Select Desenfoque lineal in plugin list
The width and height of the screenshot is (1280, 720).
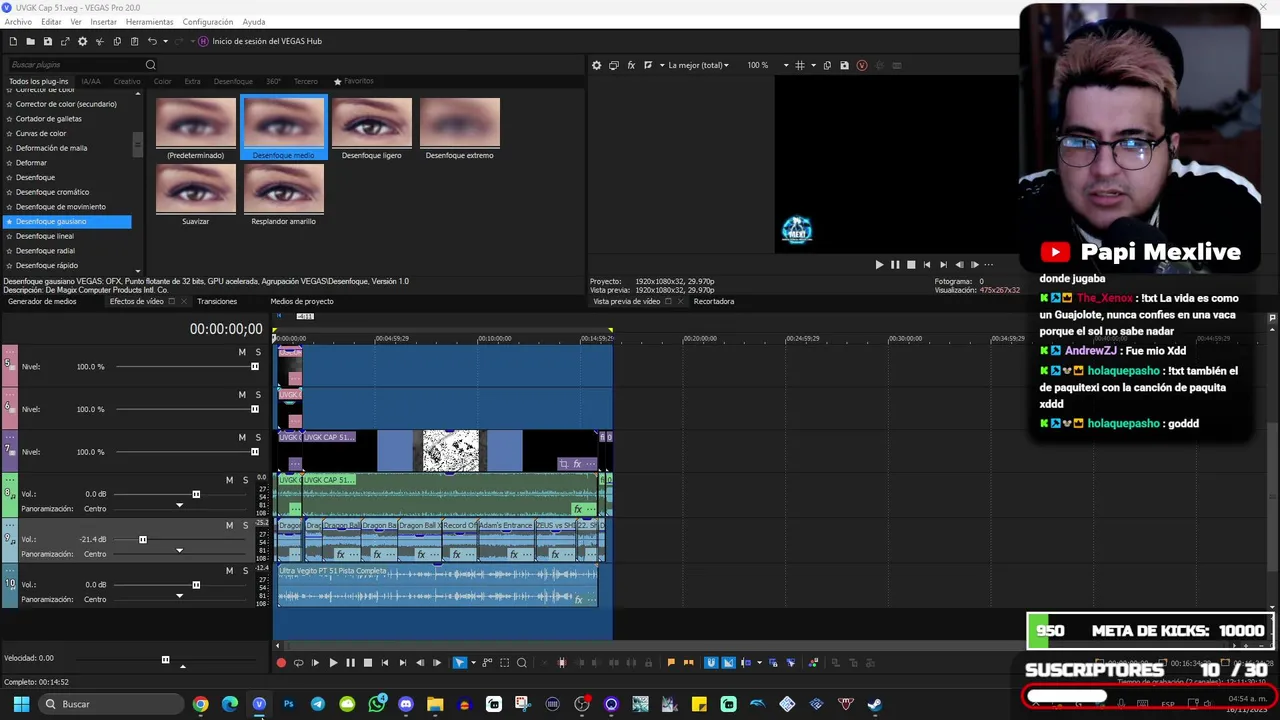[x=45, y=236]
